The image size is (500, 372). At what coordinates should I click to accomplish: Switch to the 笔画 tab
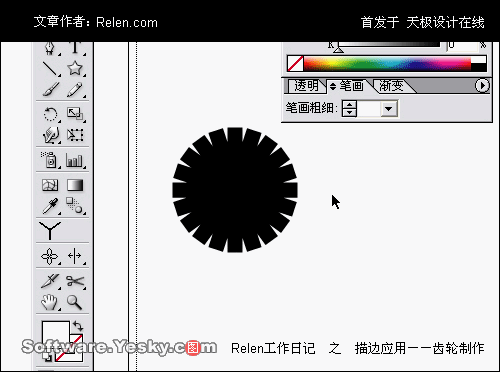[351, 86]
